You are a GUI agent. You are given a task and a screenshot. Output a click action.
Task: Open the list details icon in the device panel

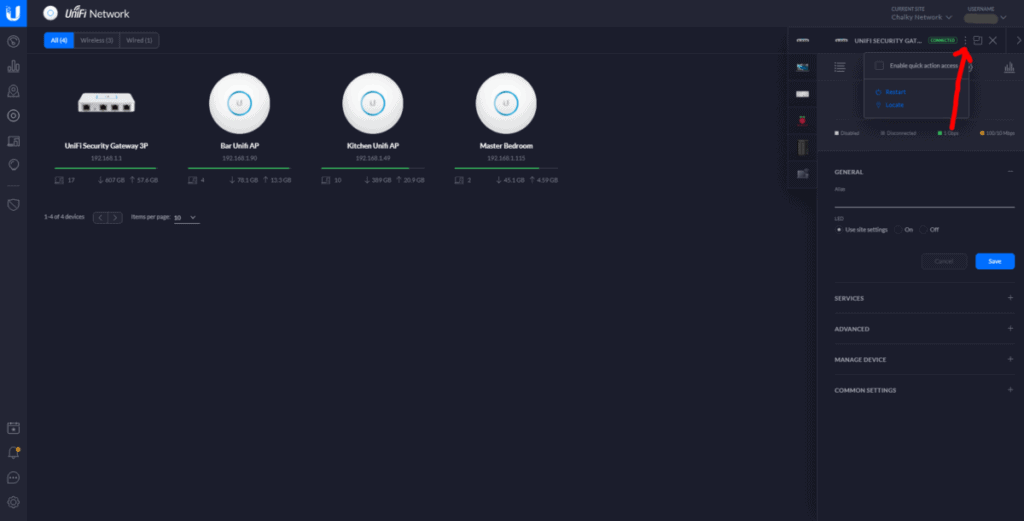tap(840, 67)
